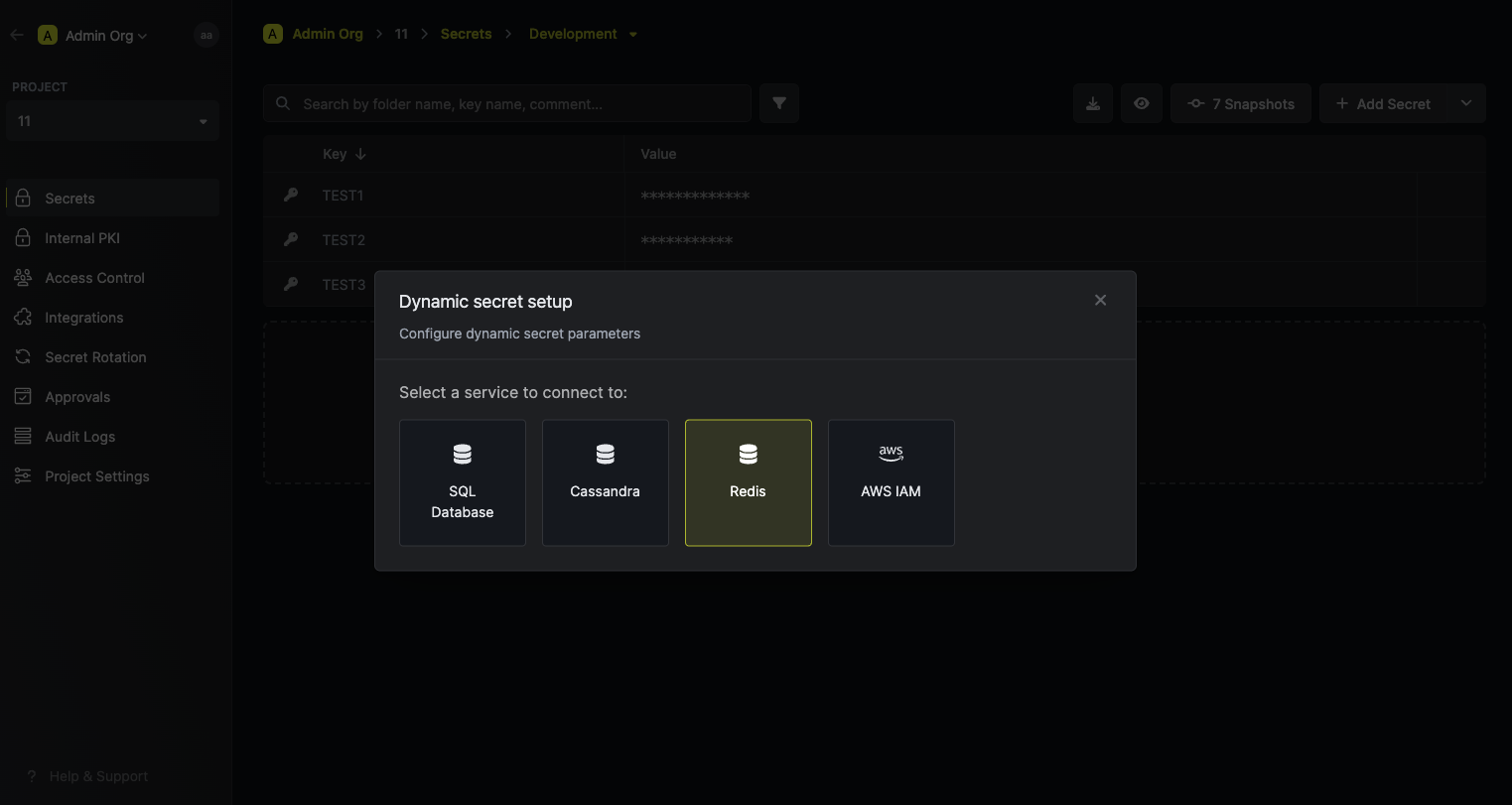
Task: Click the Add Secret button
Action: [1383, 103]
